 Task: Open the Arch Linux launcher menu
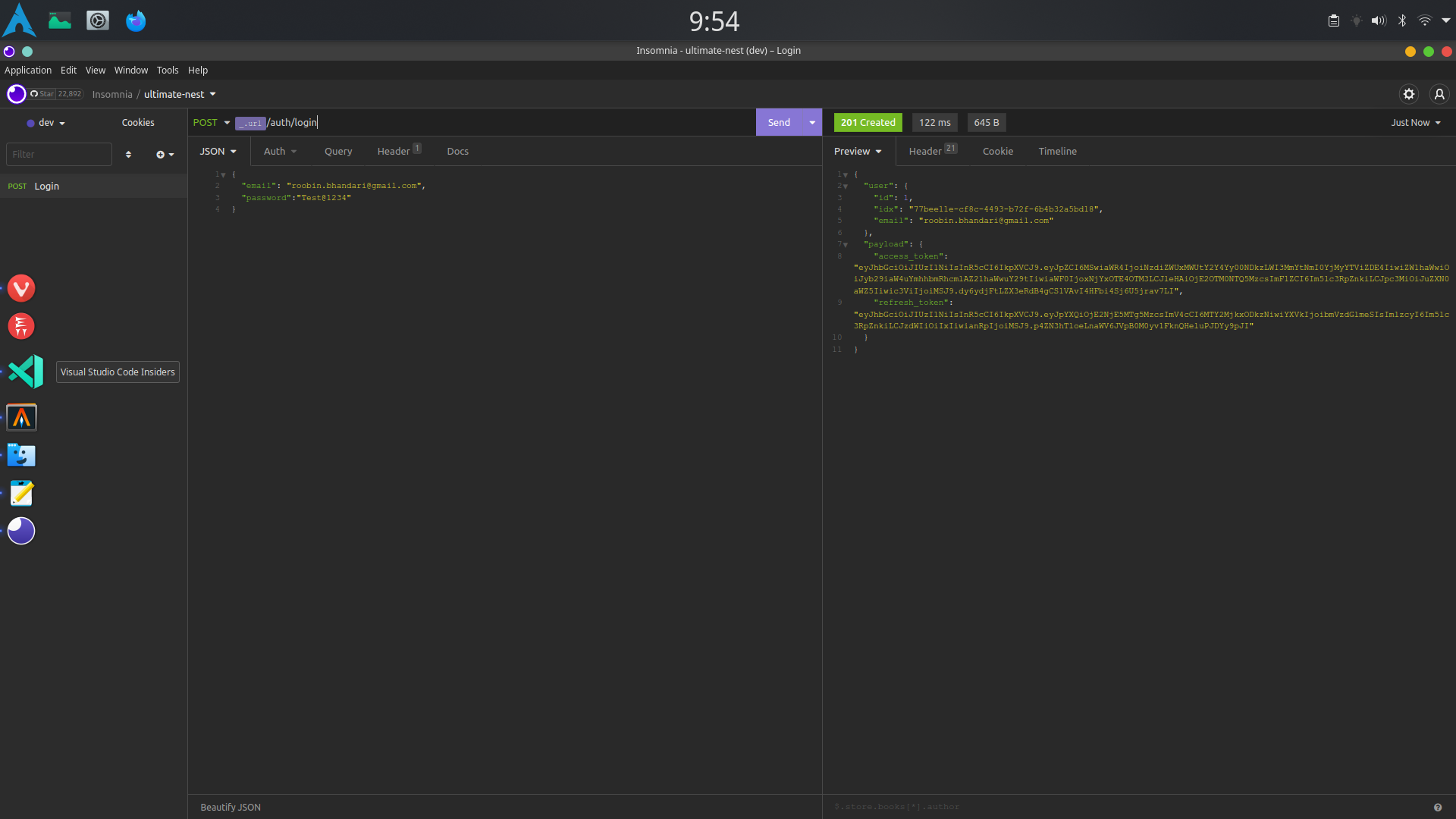(x=19, y=20)
